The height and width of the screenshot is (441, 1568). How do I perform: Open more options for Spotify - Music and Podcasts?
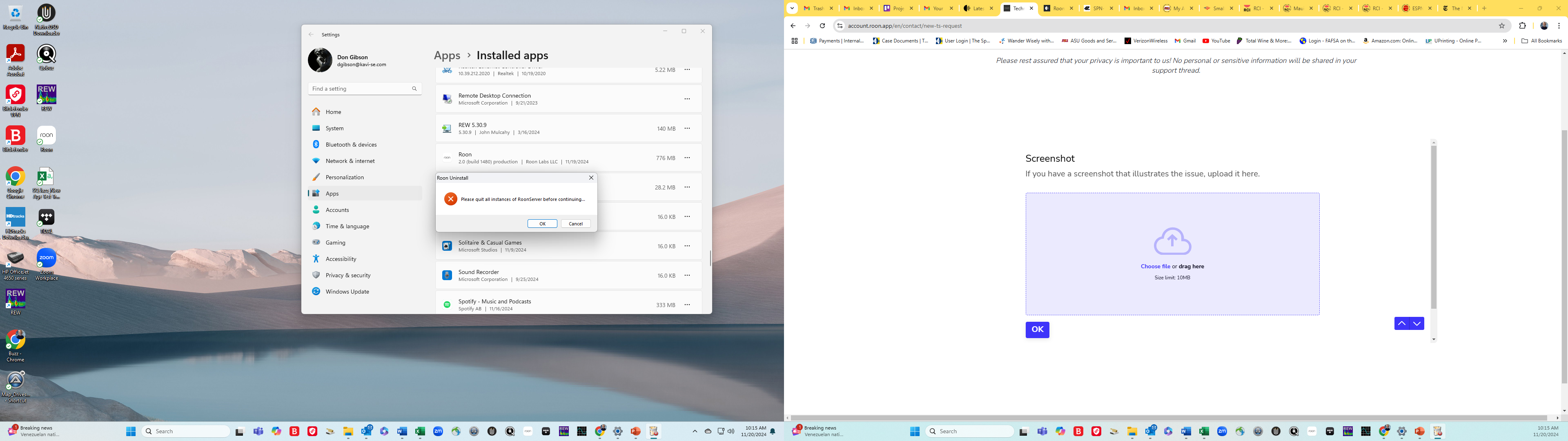click(x=687, y=305)
